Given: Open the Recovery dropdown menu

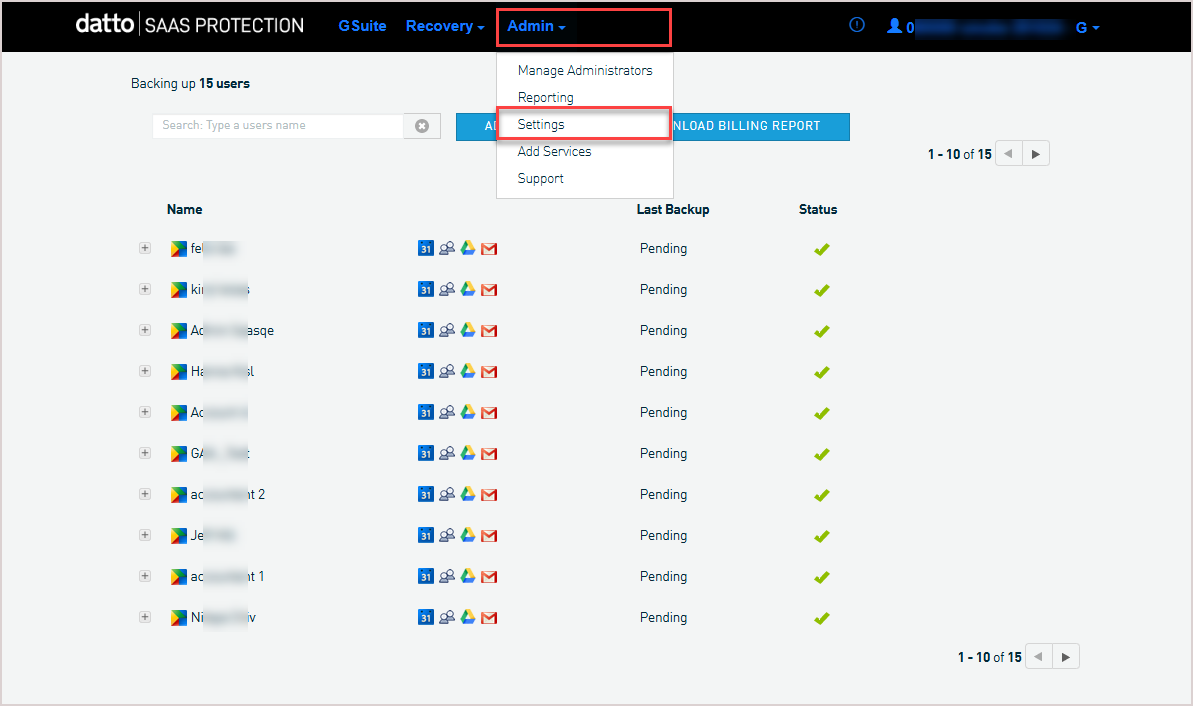Looking at the screenshot, I should pyautogui.click(x=445, y=26).
